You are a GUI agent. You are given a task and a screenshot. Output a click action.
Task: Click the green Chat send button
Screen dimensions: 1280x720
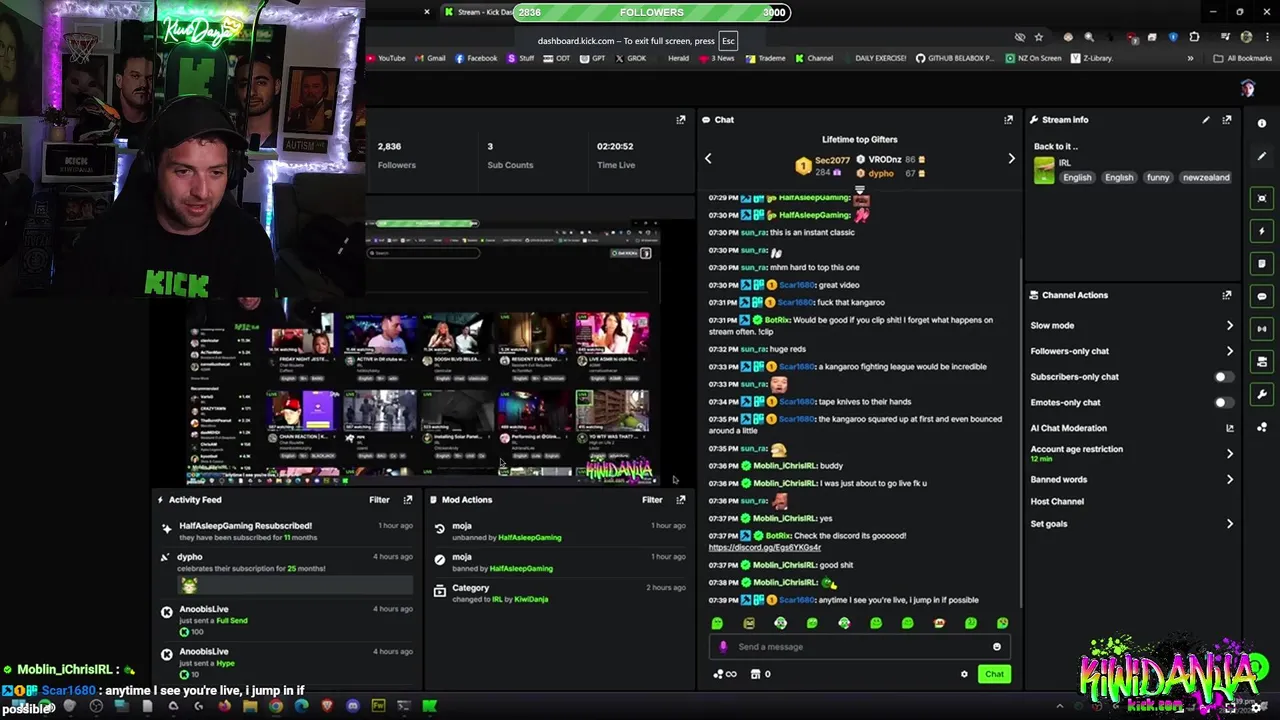click(x=994, y=674)
